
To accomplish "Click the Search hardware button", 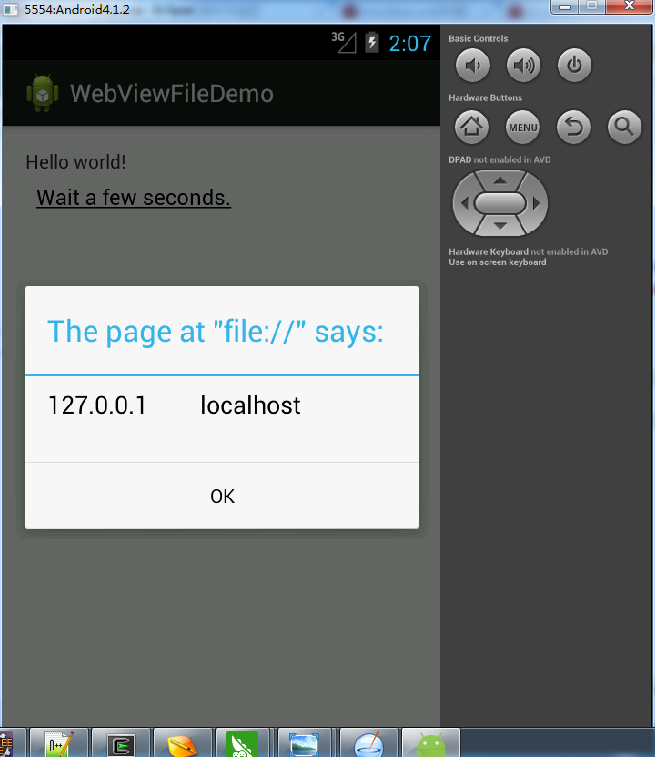I will click(624, 127).
